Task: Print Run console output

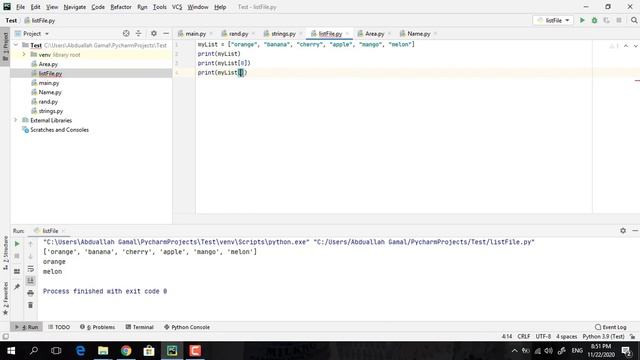Action: pyautogui.click(x=31, y=293)
